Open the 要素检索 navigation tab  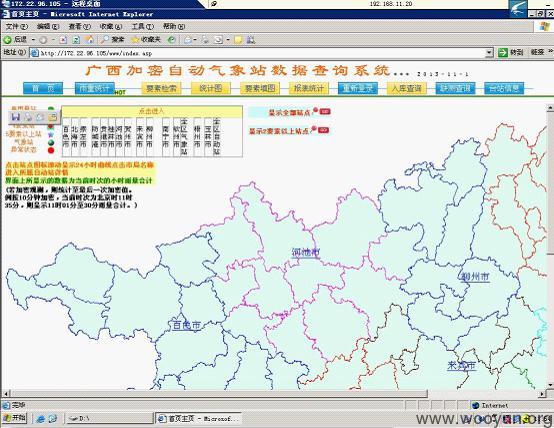pos(161,88)
